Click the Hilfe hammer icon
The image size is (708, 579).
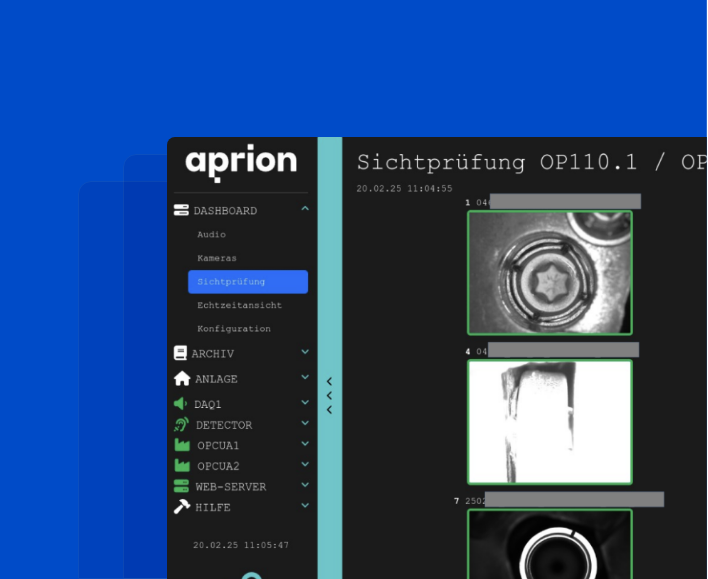(x=182, y=506)
